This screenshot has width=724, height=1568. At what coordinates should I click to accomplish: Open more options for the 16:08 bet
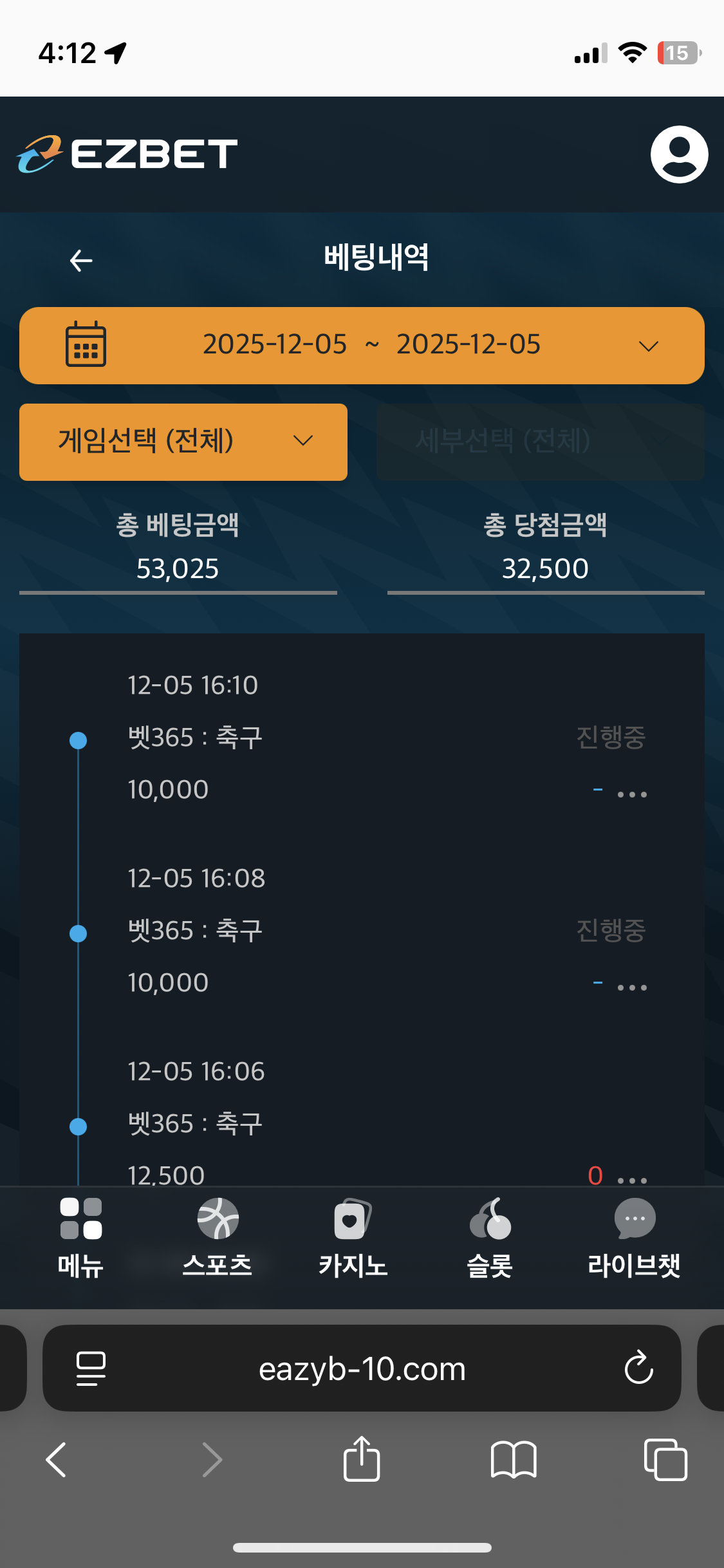[632, 987]
